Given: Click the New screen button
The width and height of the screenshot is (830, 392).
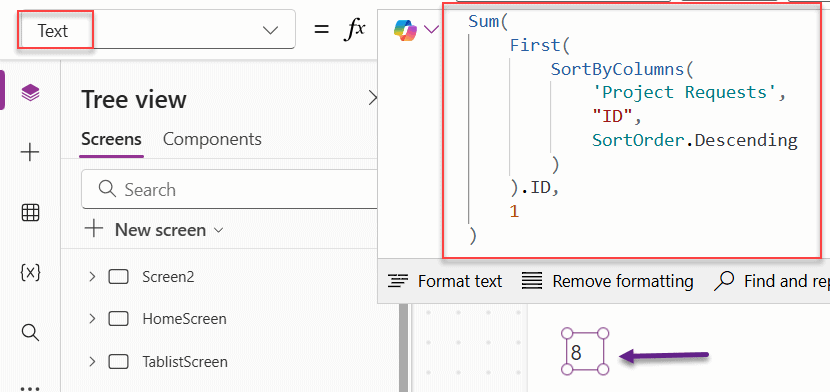Looking at the screenshot, I should pos(155,230).
